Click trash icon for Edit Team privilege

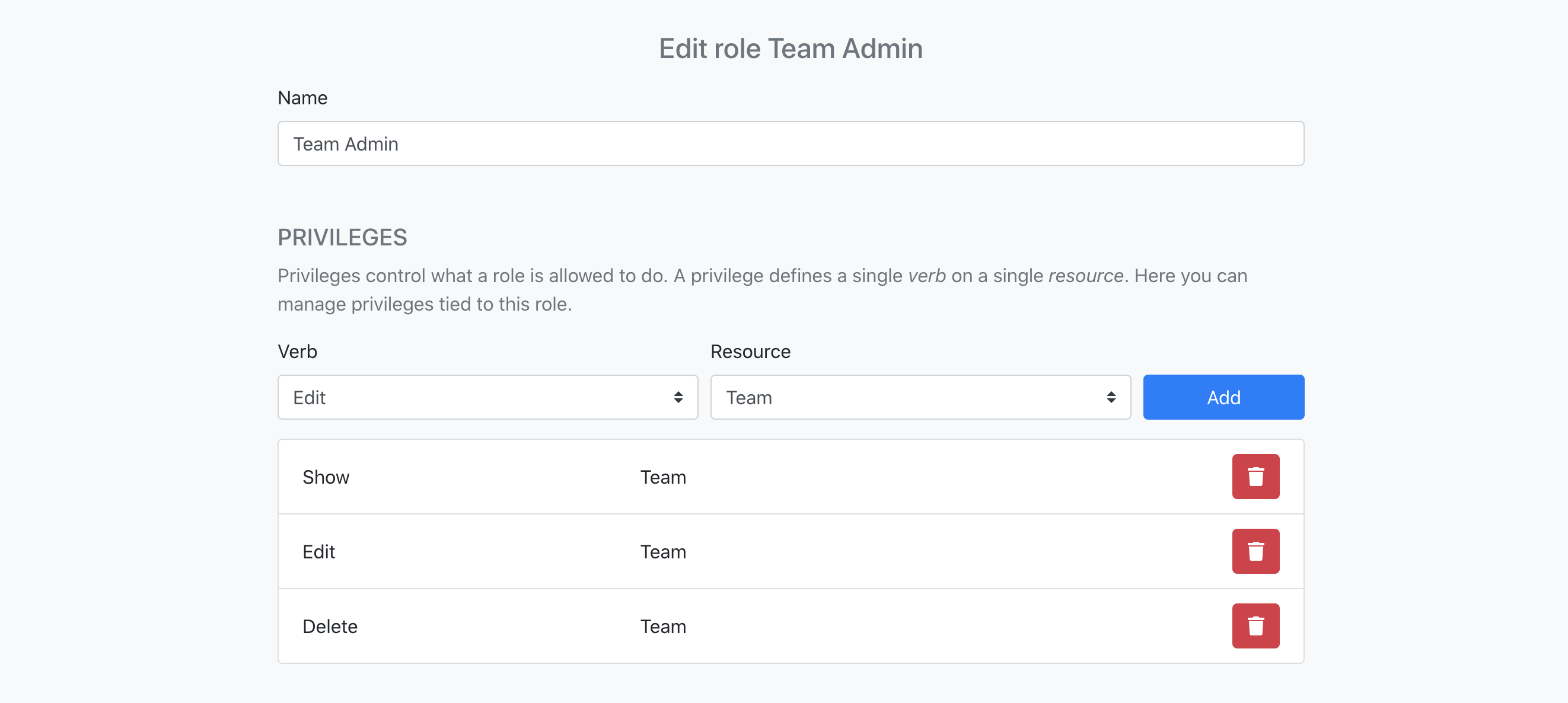point(1255,551)
